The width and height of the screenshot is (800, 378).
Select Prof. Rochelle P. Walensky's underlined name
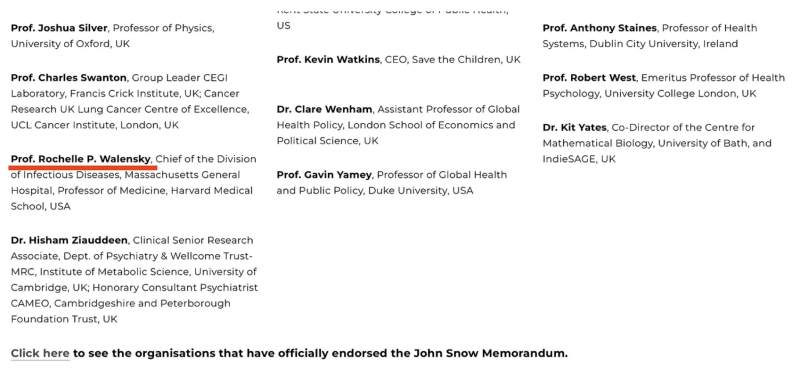click(81, 159)
